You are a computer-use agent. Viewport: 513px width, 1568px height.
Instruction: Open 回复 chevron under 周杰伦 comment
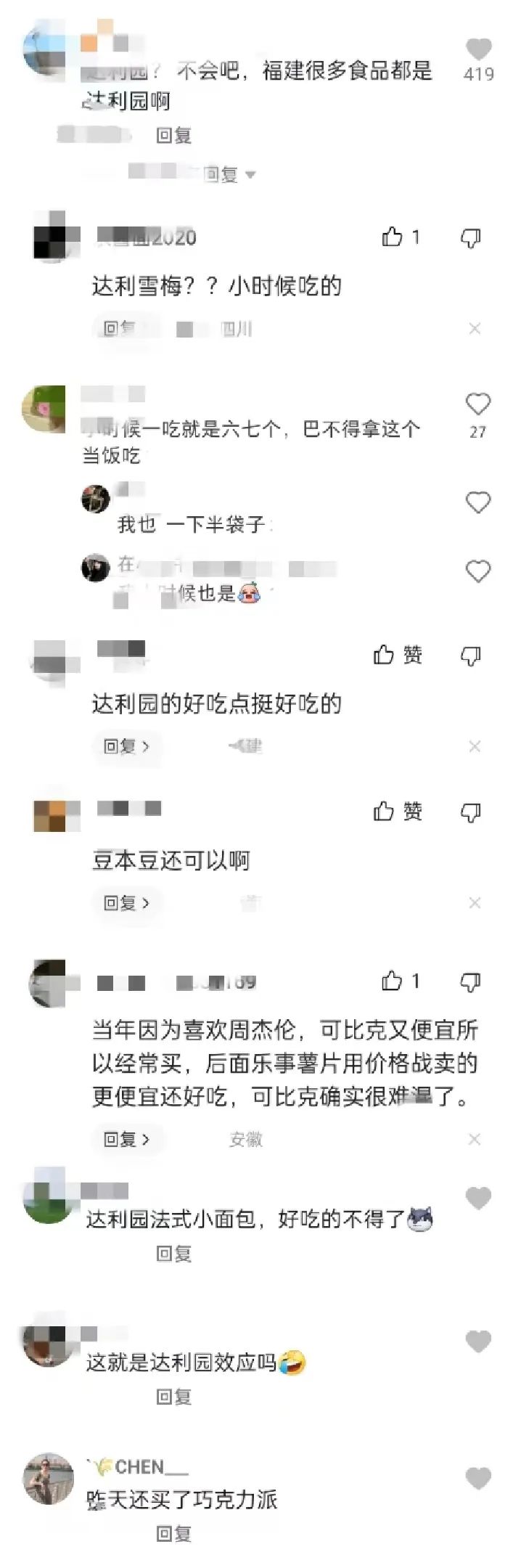tap(127, 1140)
